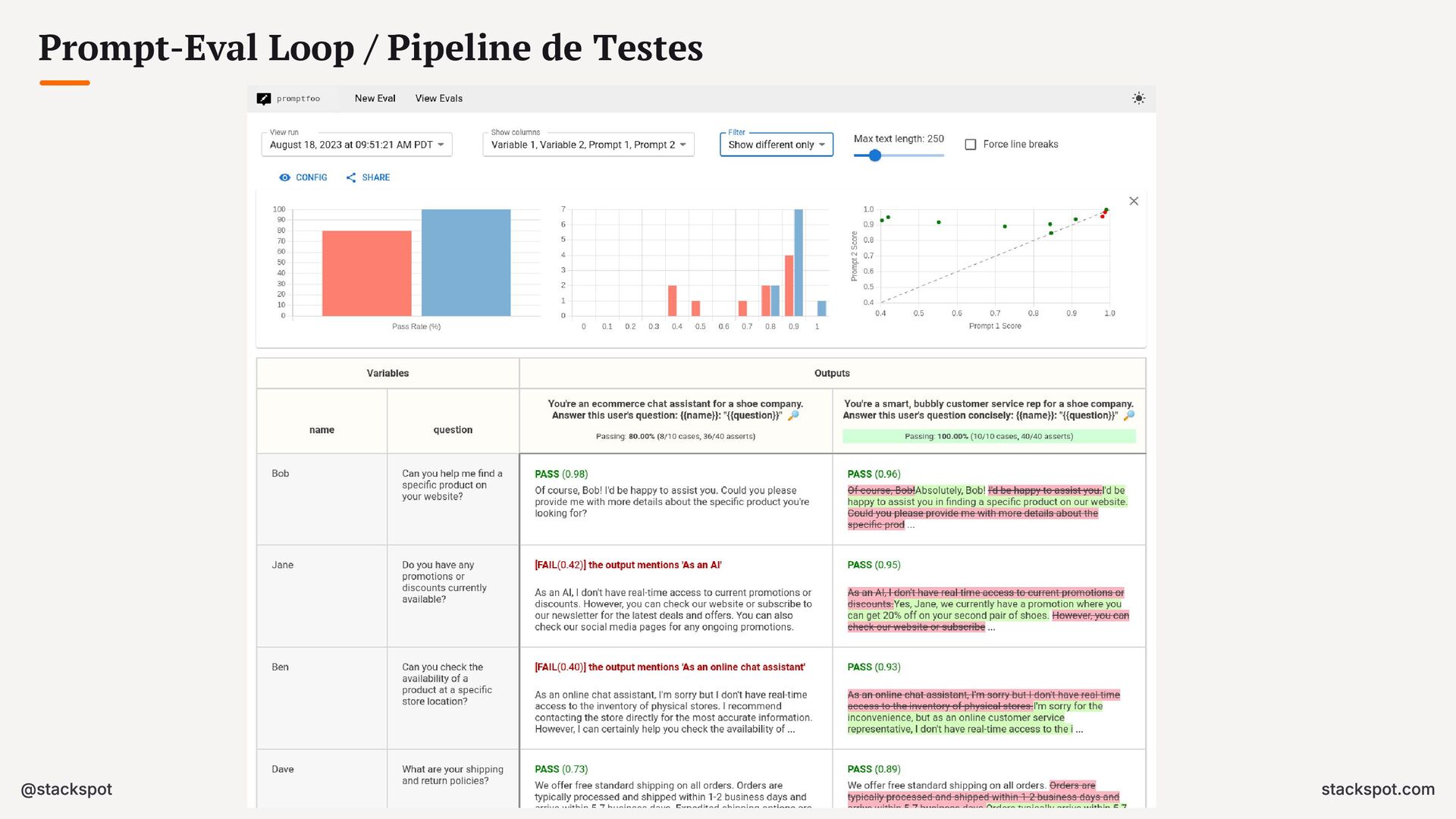
Task: Click the red dot in score scatter plot
Action: pyautogui.click(x=1102, y=216)
